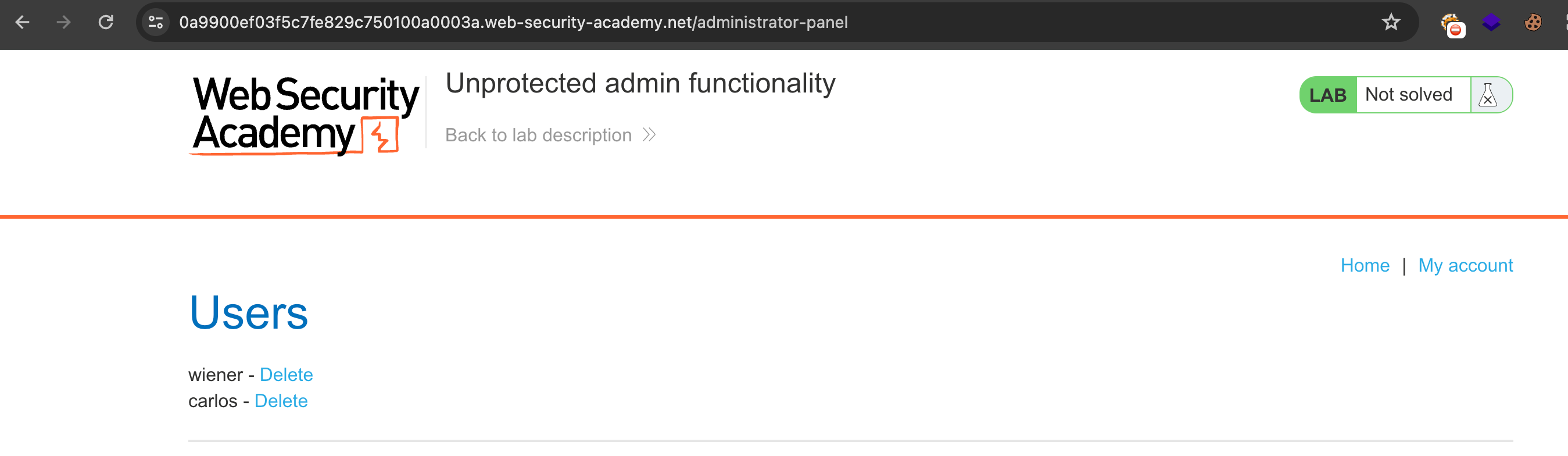Image resolution: width=1568 pixels, height=456 pixels.
Task: Click the green LAB badge
Action: click(x=1327, y=95)
